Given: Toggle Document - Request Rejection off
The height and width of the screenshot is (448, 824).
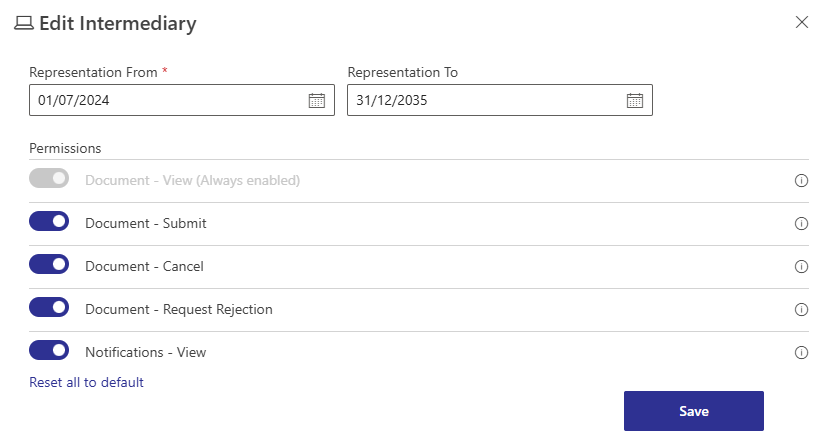Looking at the screenshot, I should [49, 308].
